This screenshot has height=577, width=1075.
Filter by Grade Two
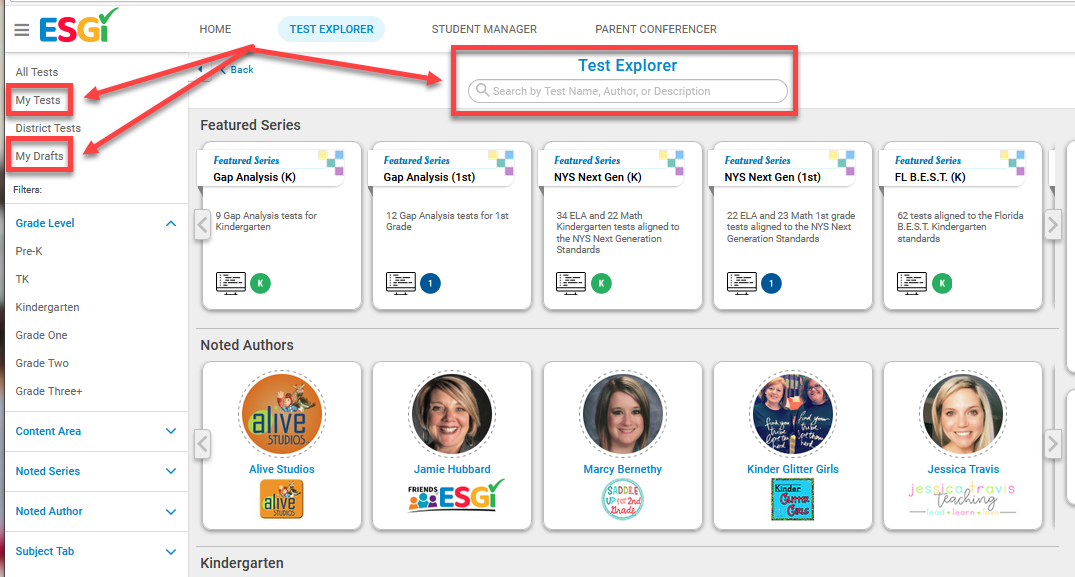tap(42, 363)
